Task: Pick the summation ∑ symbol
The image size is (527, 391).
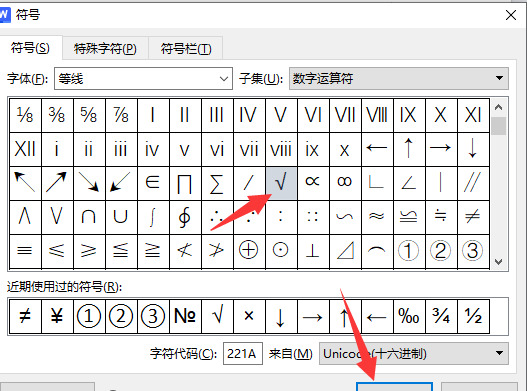Action: (217, 183)
